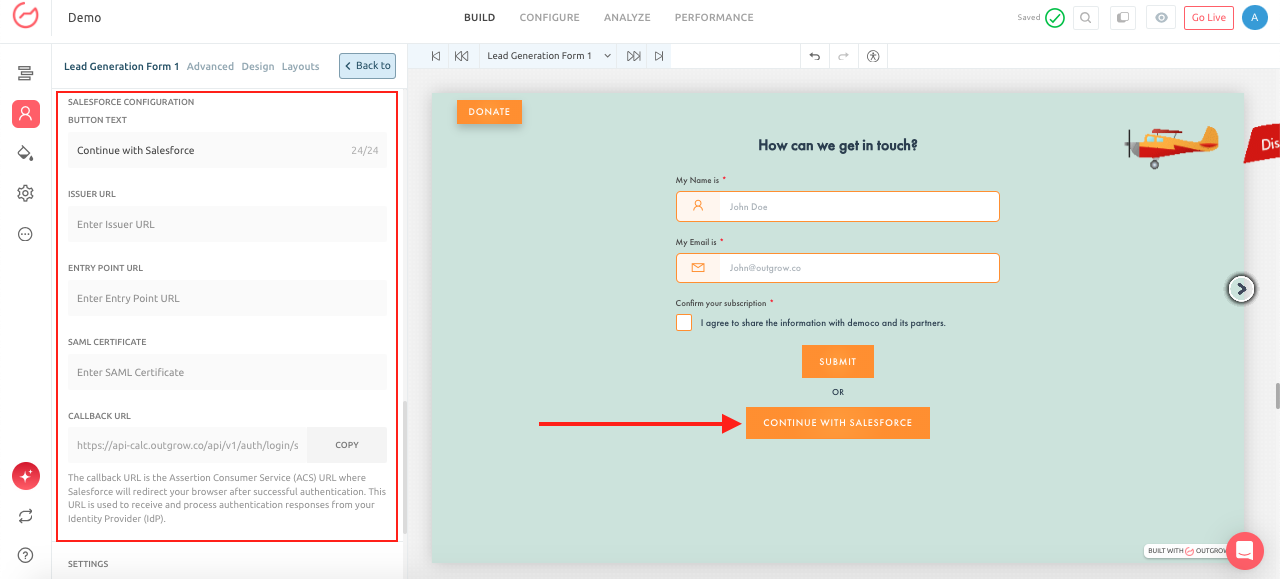The image size is (1280, 579).
Task: Click the device preview icon
Action: (1123, 17)
